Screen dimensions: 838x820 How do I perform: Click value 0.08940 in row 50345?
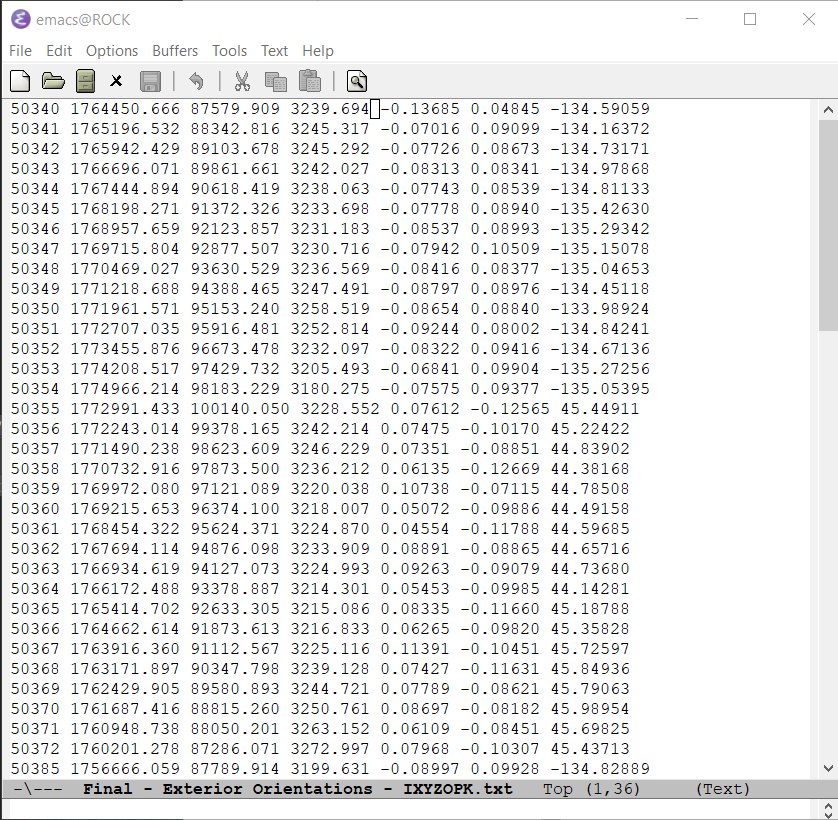coord(505,209)
